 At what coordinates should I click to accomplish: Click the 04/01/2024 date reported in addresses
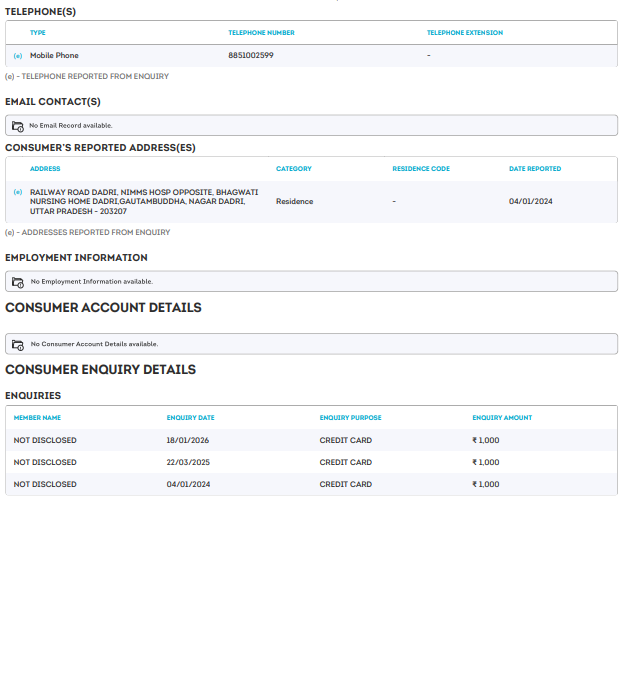(530, 202)
